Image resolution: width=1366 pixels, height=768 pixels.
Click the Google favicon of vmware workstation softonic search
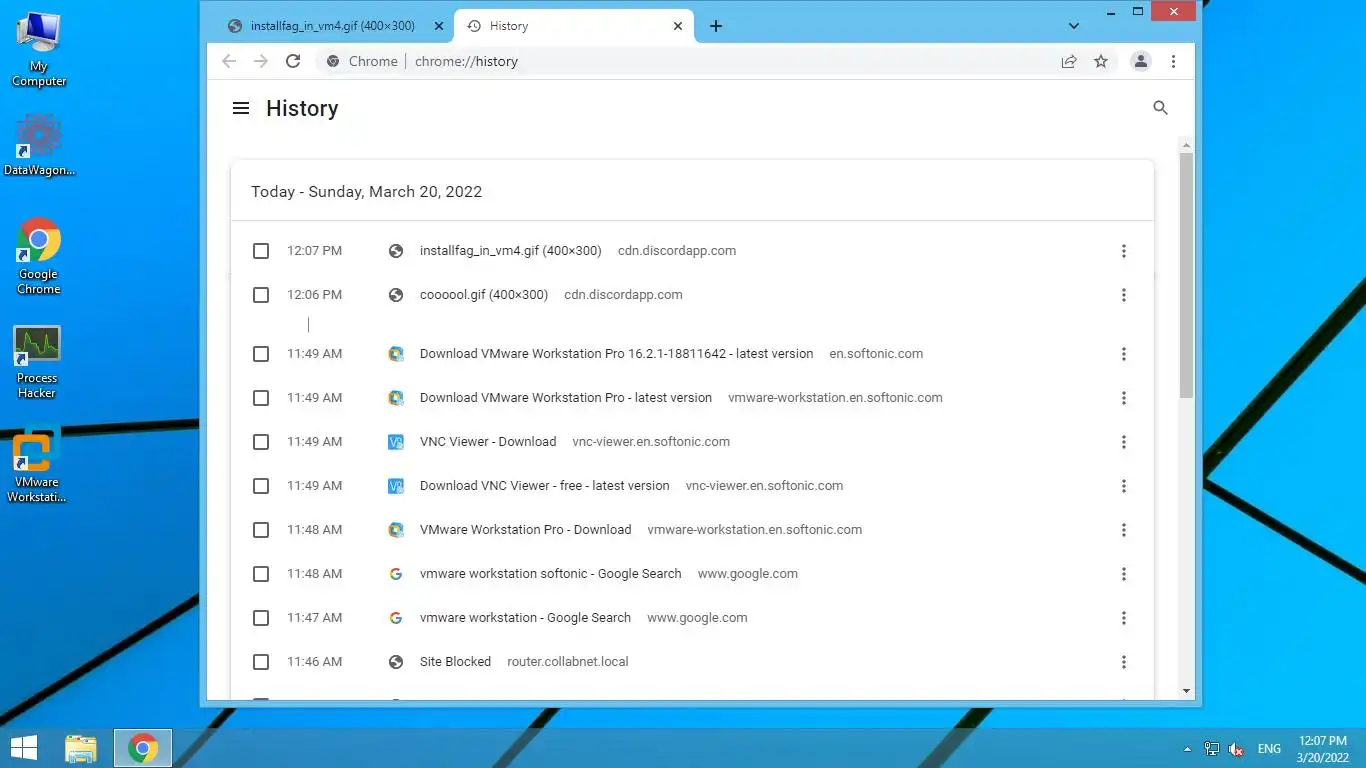point(396,574)
